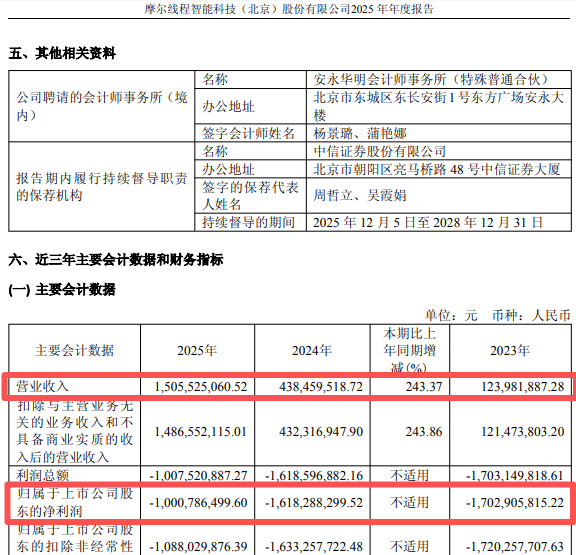Click the net profit value -1,000,786,499.60
The image size is (576, 555).
pyautogui.click(x=198, y=502)
